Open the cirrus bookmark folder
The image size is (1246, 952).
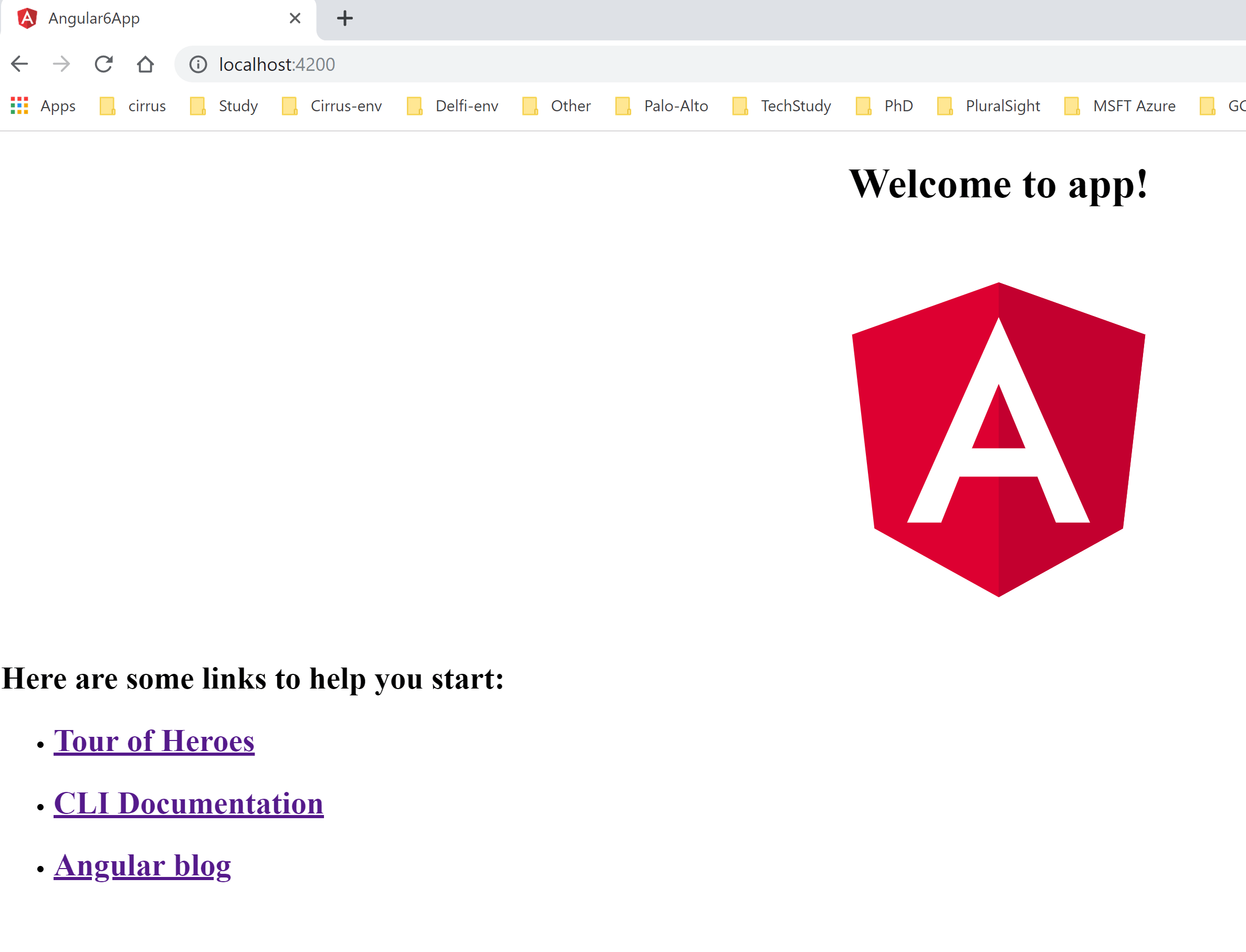tap(133, 106)
